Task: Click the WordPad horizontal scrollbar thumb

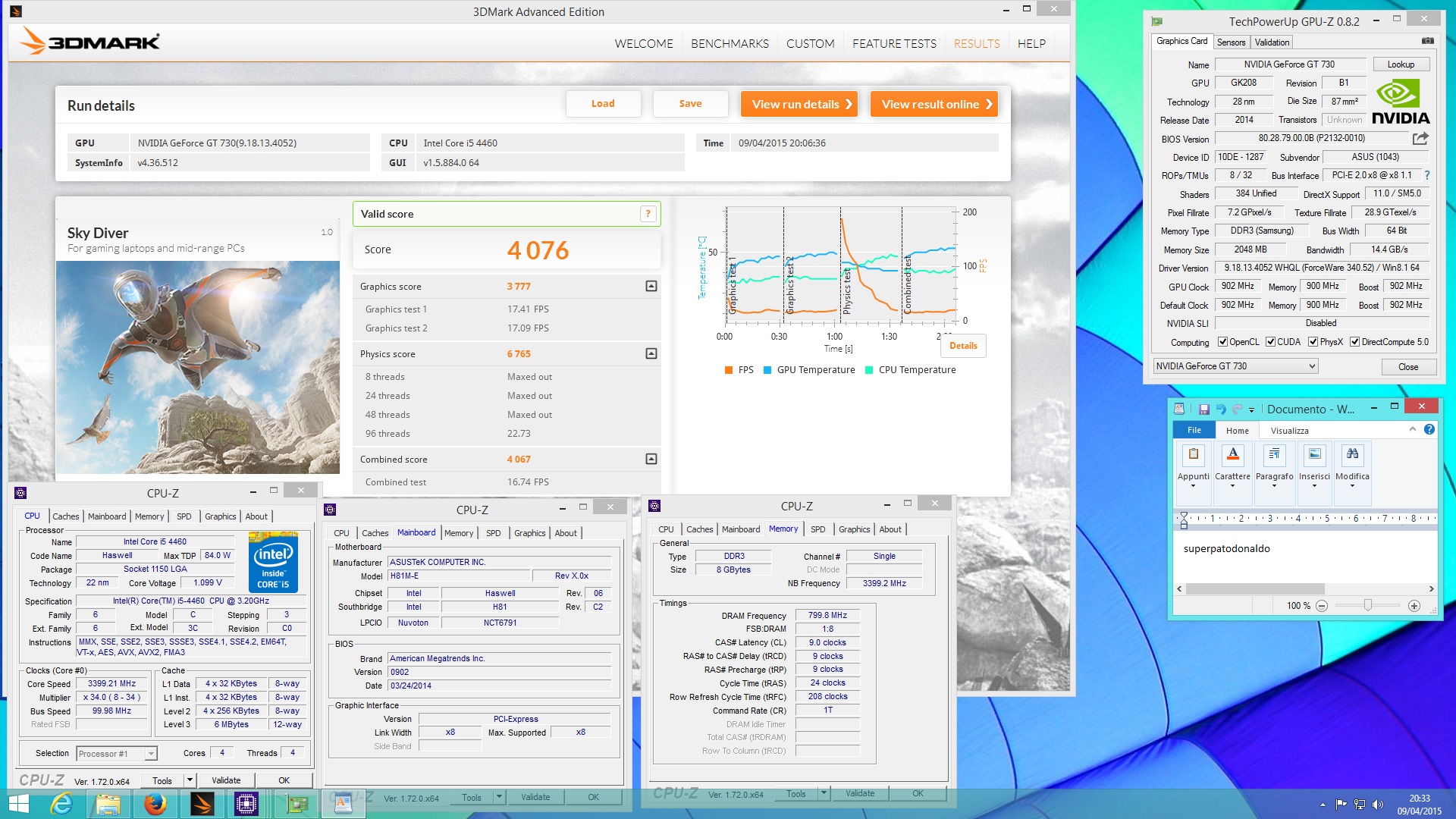Action: coord(1255,588)
